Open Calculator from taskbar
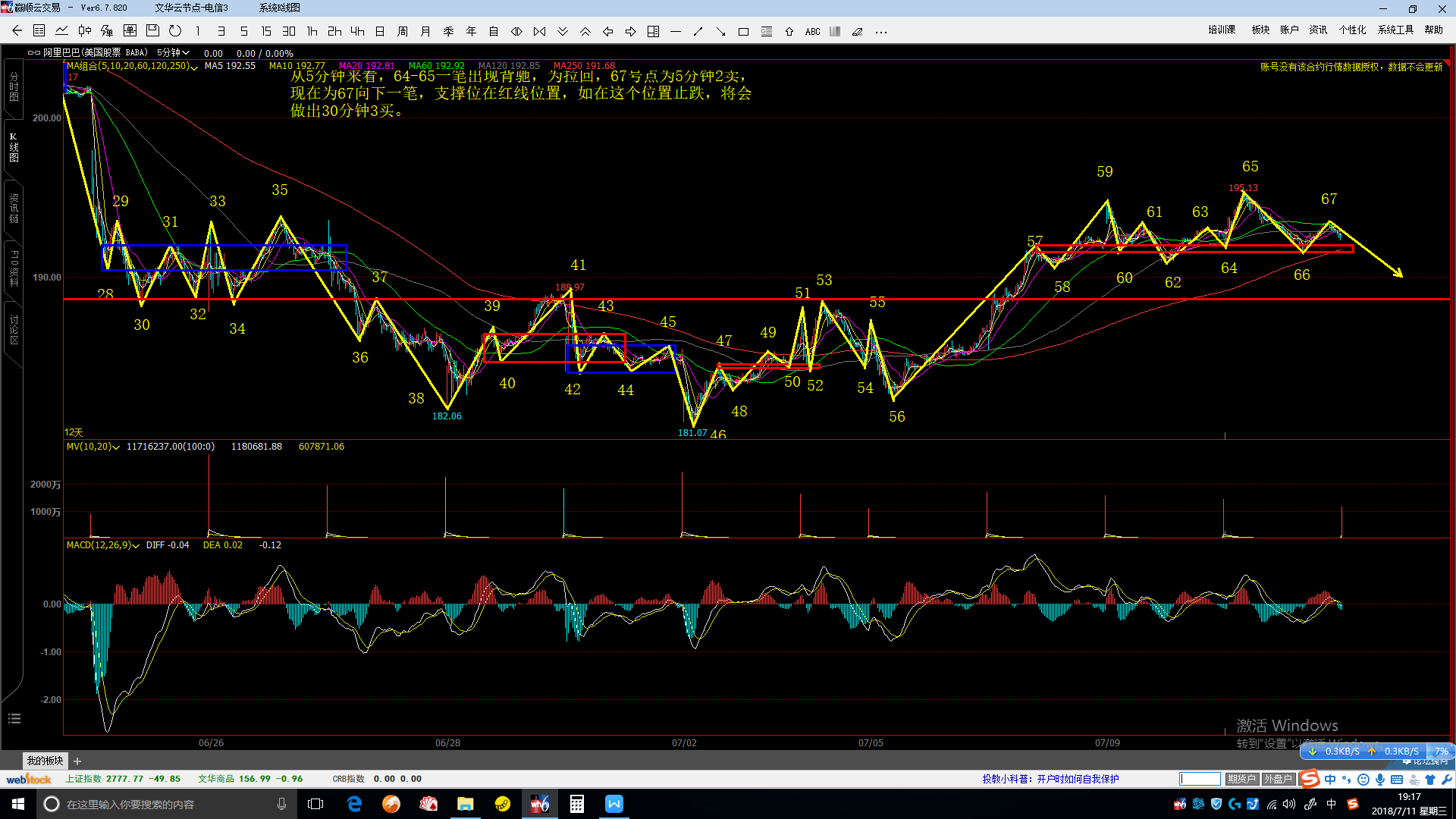 (x=577, y=804)
